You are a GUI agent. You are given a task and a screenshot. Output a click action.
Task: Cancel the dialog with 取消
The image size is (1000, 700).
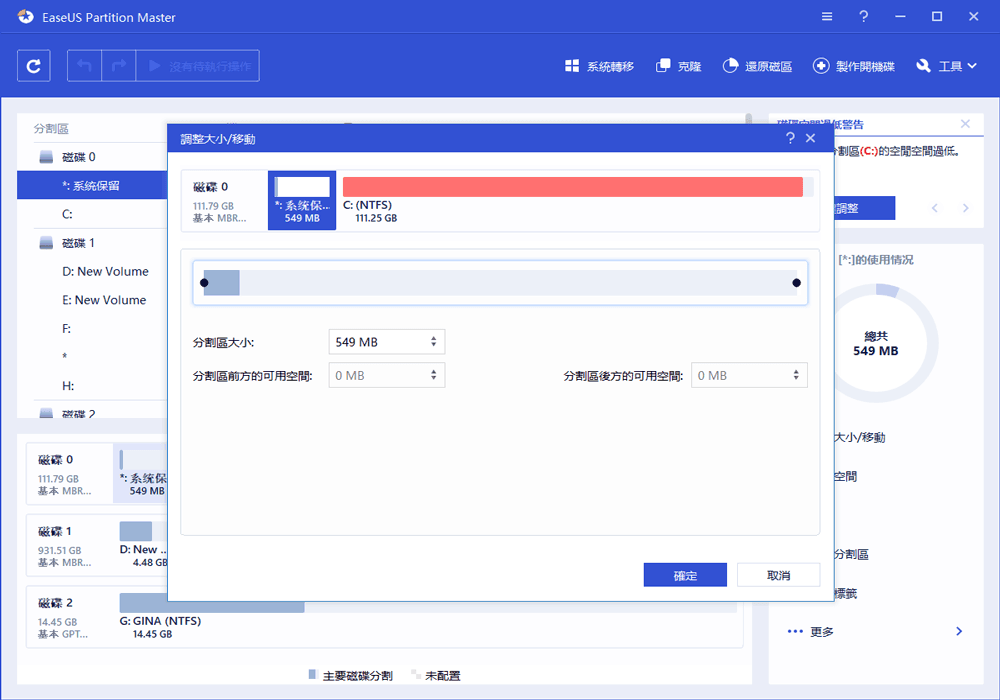point(777,574)
